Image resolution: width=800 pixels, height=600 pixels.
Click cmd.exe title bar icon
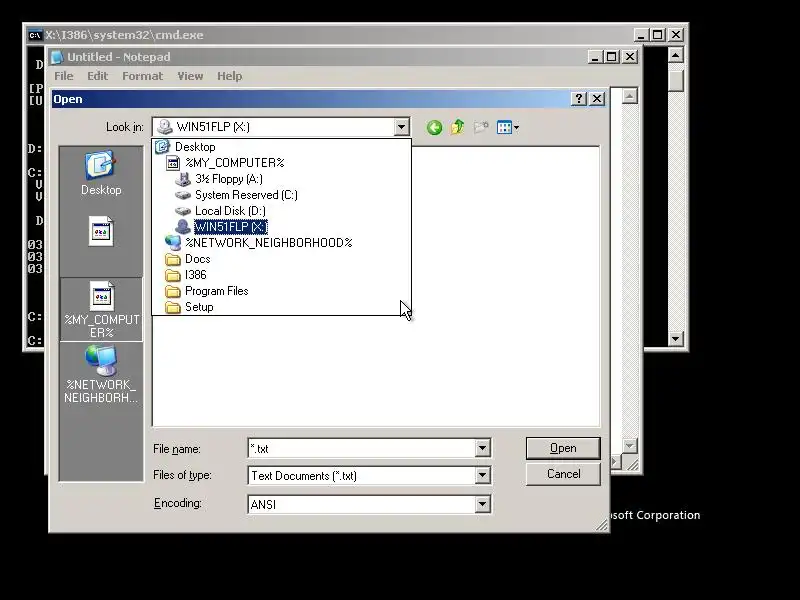35,35
